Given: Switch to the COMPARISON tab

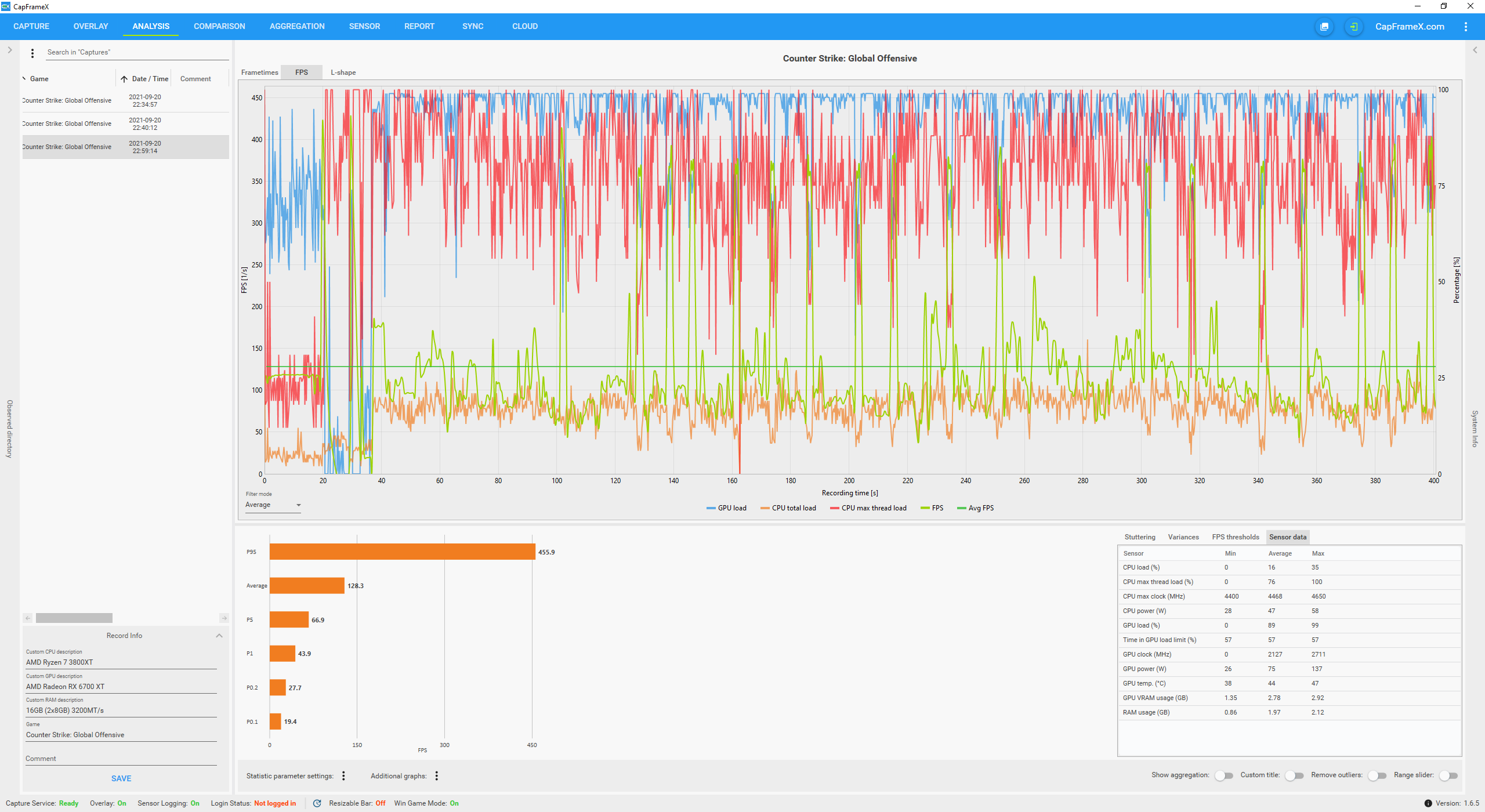Looking at the screenshot, I should coord(219,27).
